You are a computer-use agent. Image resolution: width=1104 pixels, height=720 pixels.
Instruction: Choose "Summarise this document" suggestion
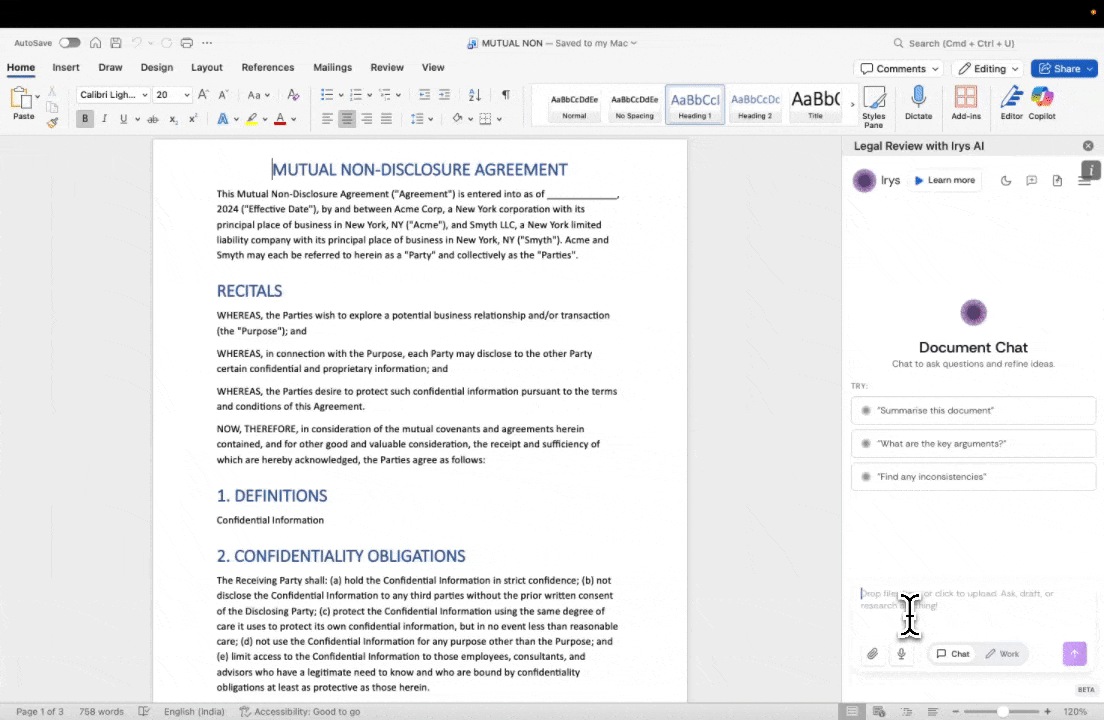pos(973,410)
